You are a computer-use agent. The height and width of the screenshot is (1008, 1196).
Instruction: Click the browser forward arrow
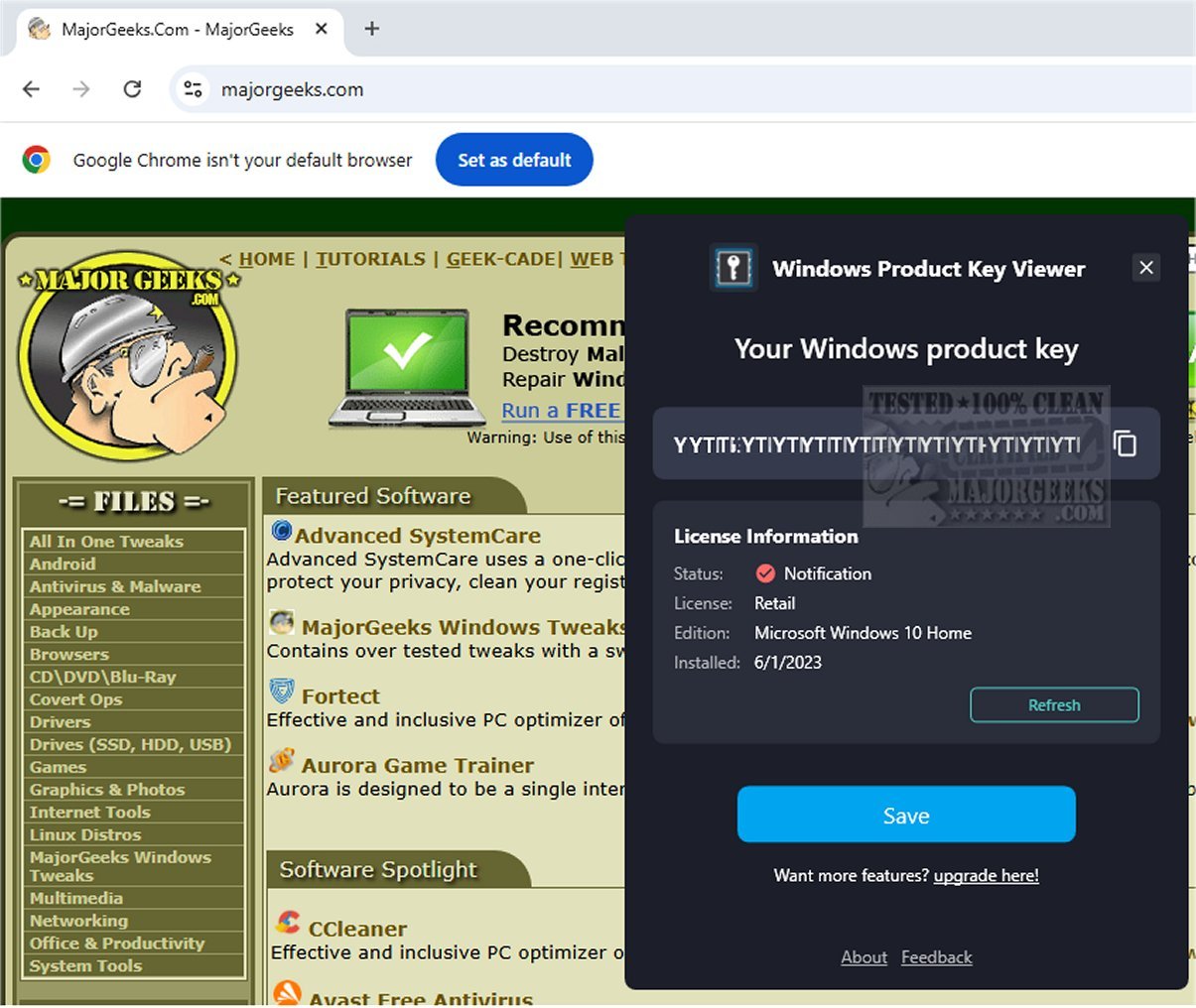point(81,89)
